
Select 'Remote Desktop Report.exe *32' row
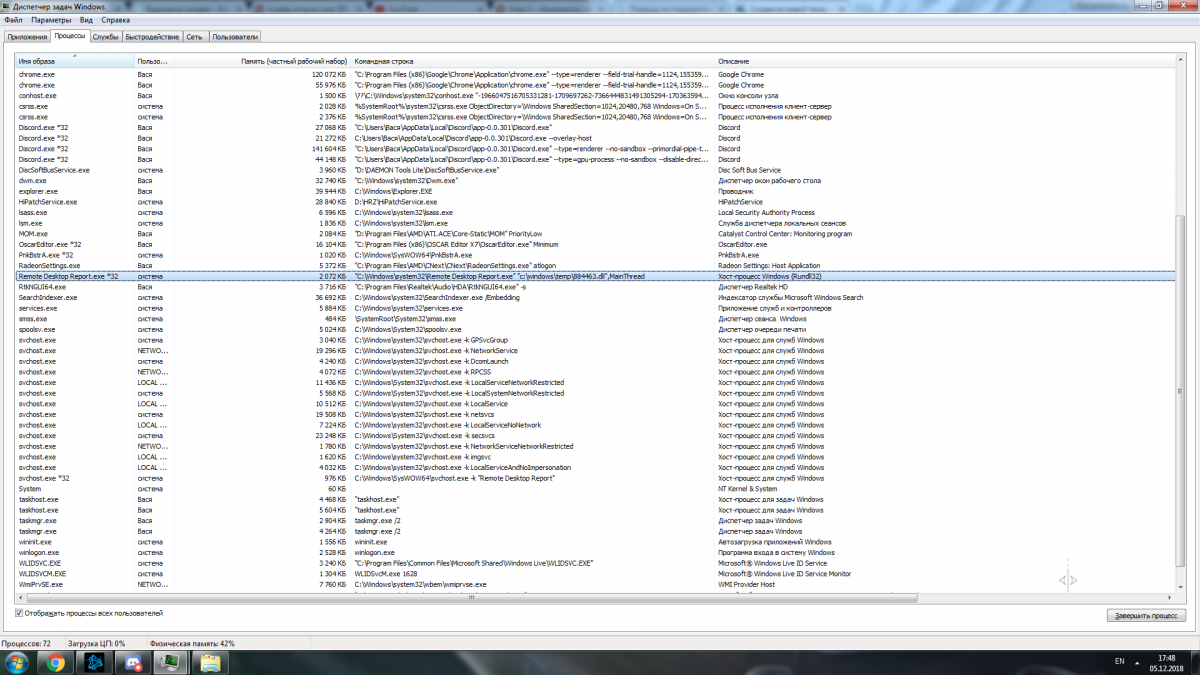(594, 276)
